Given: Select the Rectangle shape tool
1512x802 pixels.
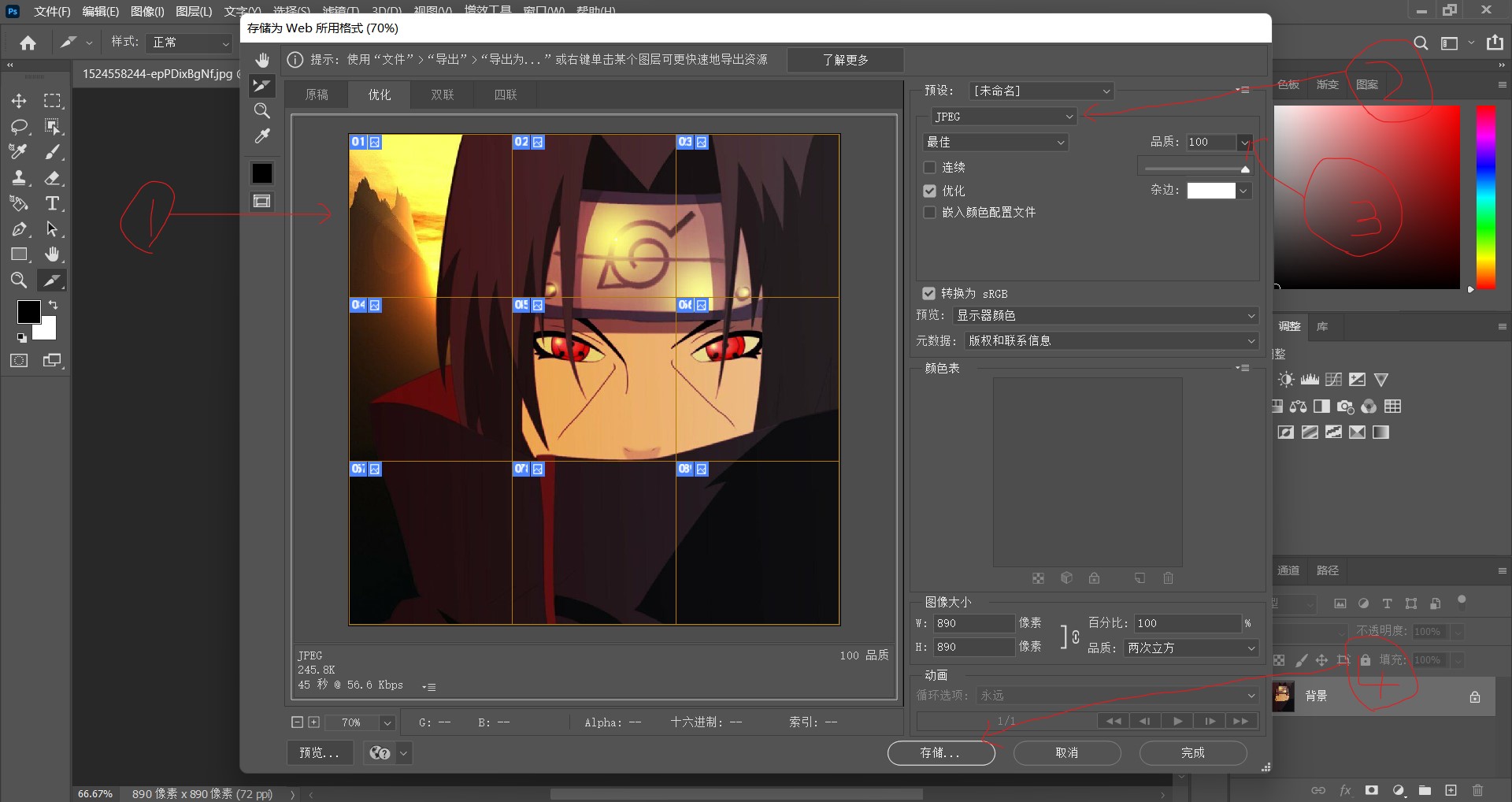Looking at the screenshot, I should coord(19,254).
